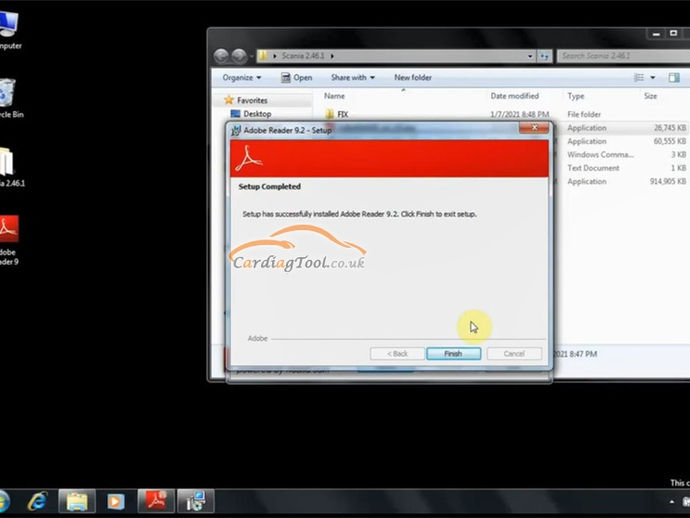
Task: Open the Organize menu in Explorer
Action: pos(242,77)
